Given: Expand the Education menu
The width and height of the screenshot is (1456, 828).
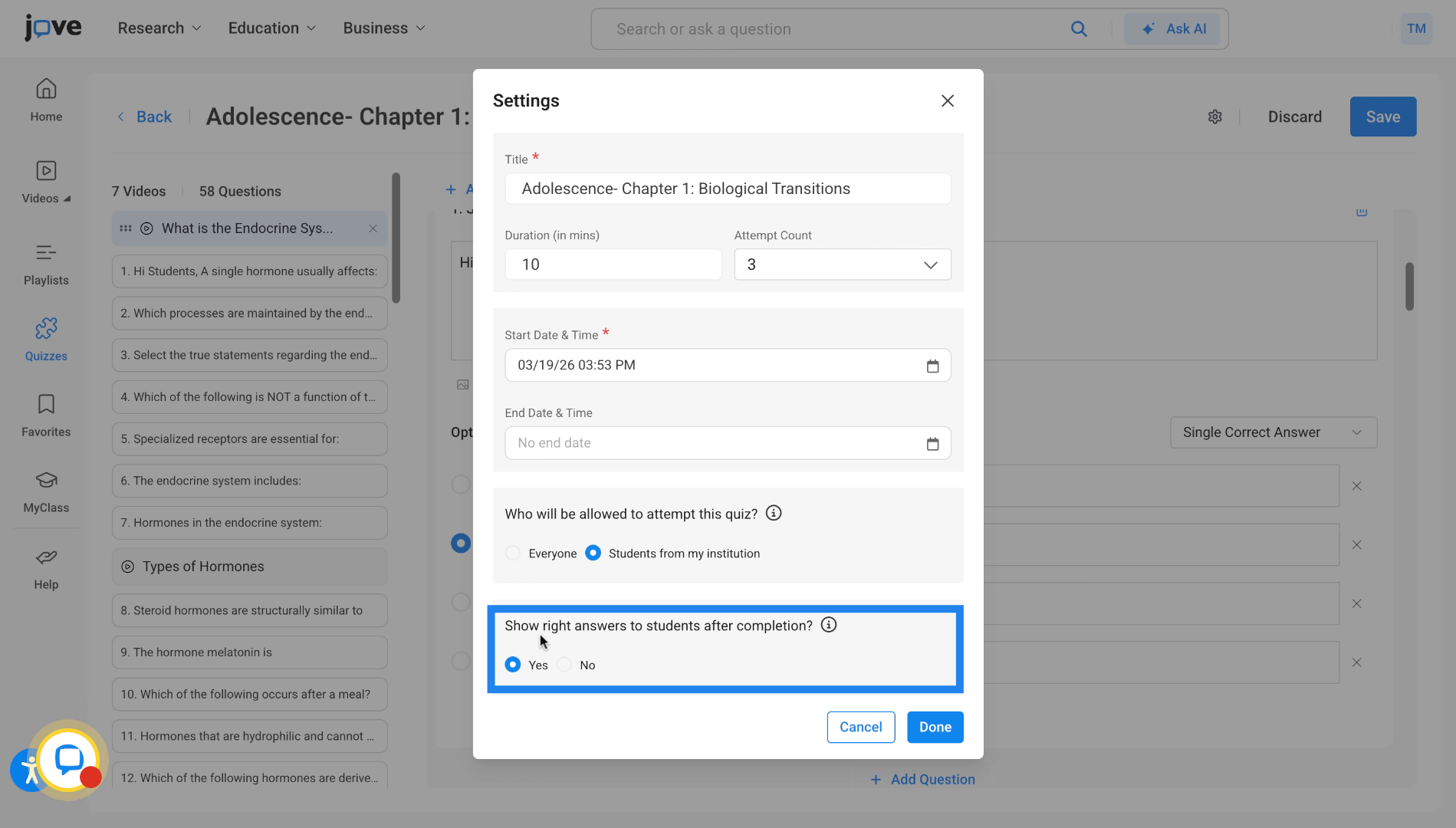Looking at the screenshot, I should (x=271, y=28).
